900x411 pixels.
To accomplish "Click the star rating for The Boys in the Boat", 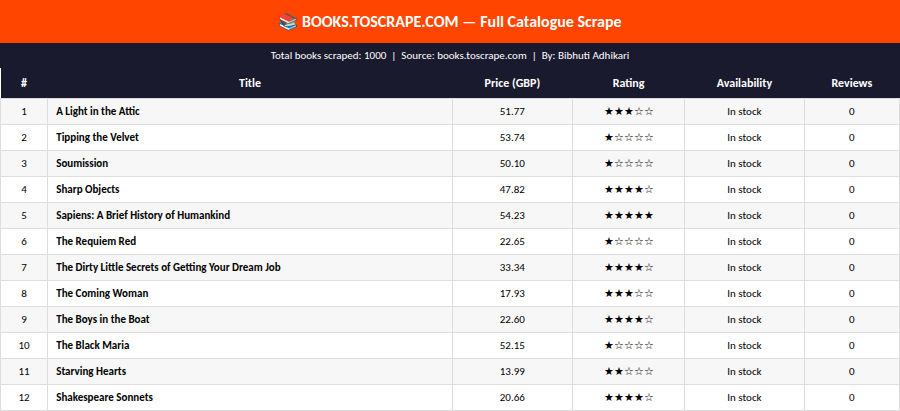I will (x=629, y=319).
